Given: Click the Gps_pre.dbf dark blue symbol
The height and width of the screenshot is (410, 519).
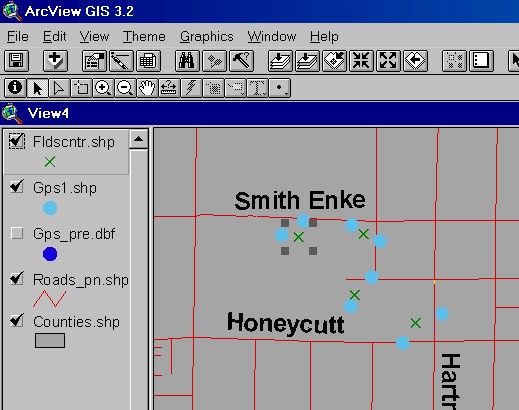Looking at the screenshot, I should [x=50, y=254].
